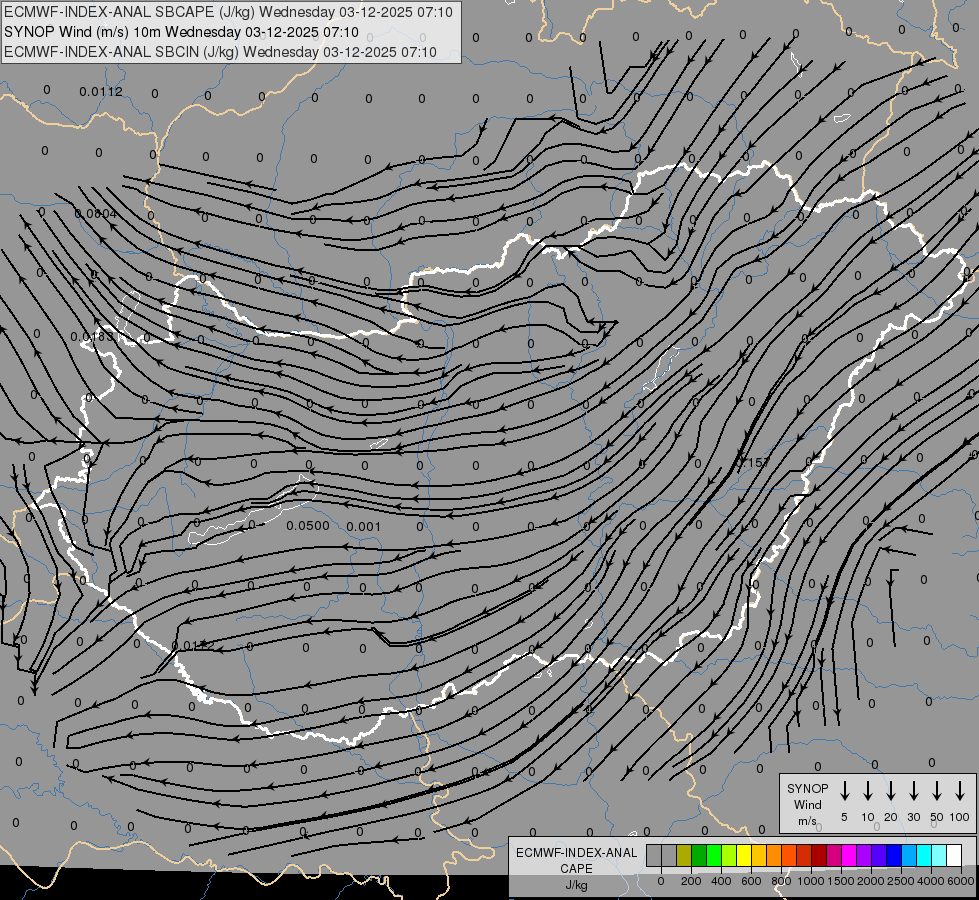Image resolution: width=979 pixels, height=900 pixels.
Task: Click the '2500' tick on CAPE scale
Action: (900, 881)
